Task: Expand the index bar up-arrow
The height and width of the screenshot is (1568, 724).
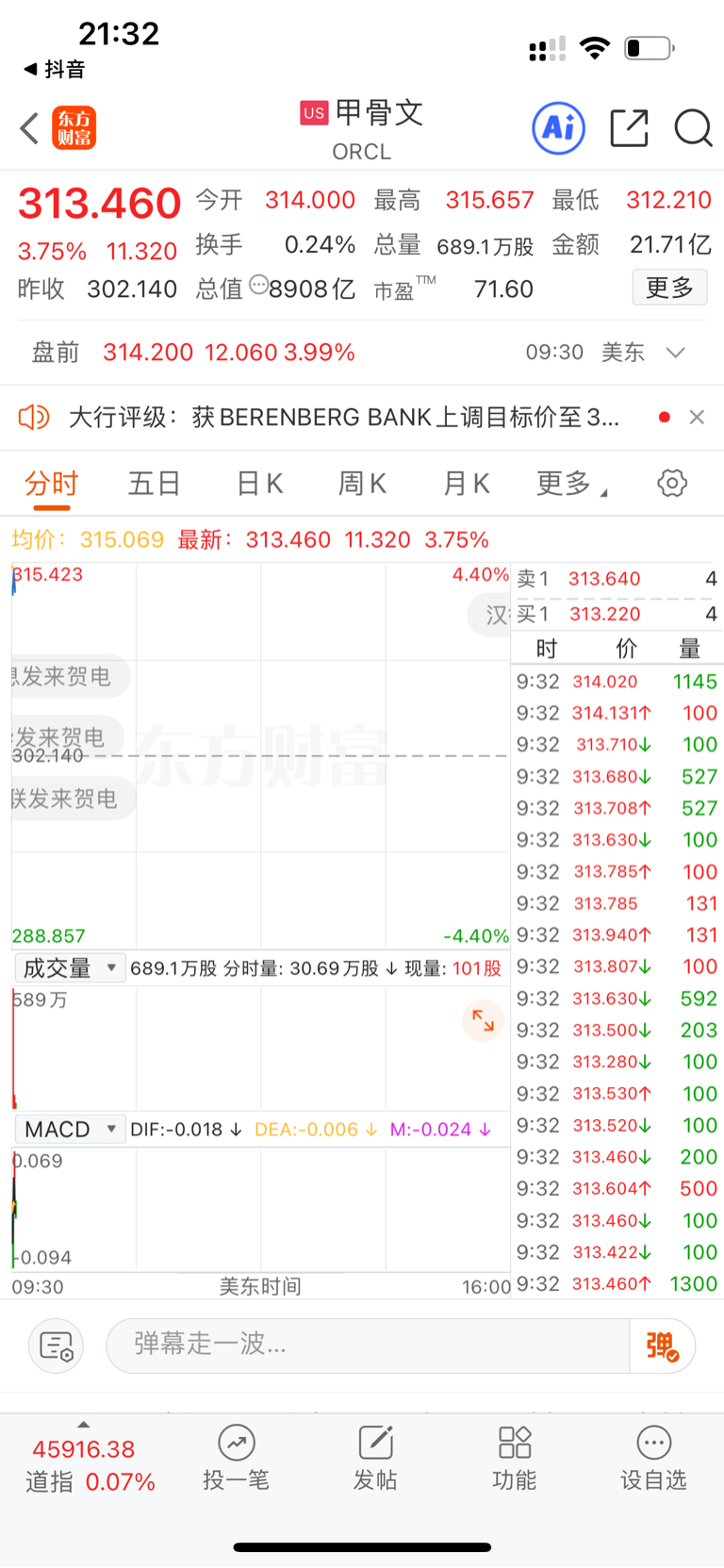Action: click(x=84, y=1425)
